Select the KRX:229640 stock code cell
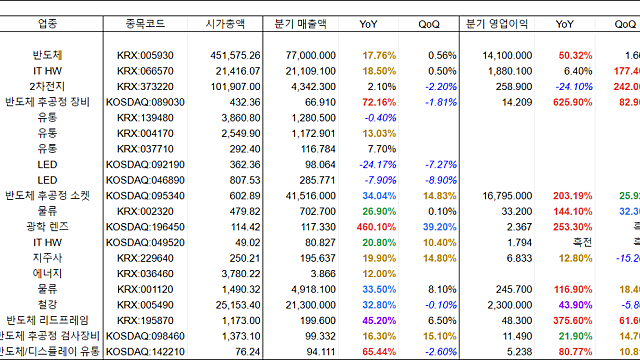Image resolution: width=640 pixels, height=360 pixels. click(x=145, y=258)
